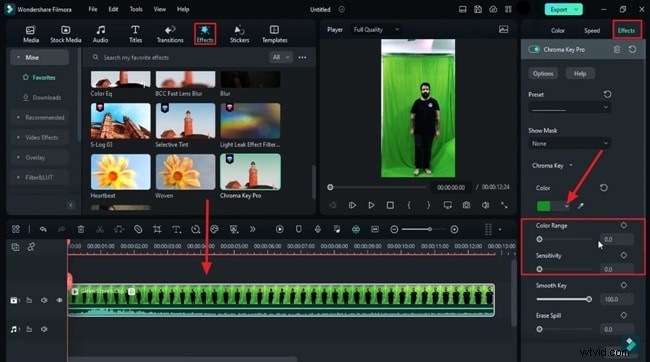Image resolution: width=650 pixels, height=362 pixels.
Task: Collapse the Chroma Key section
Action: point(571,165)
